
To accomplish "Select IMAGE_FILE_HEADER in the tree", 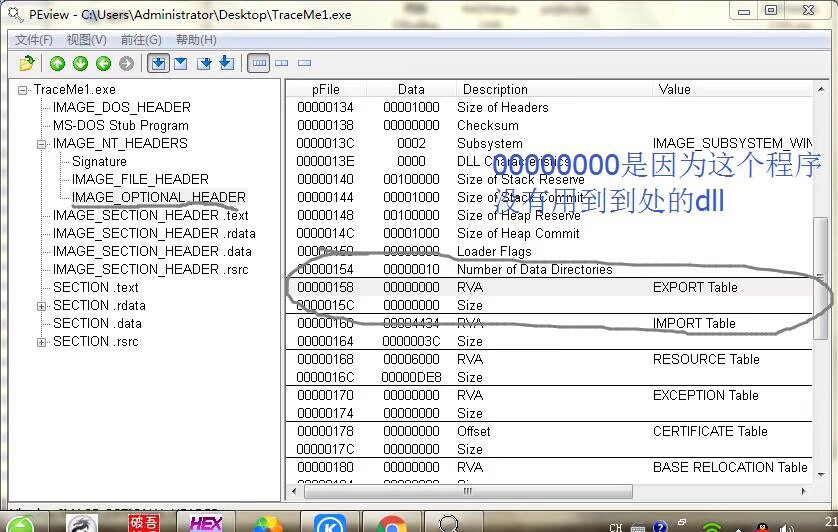I will coord(140,179).
